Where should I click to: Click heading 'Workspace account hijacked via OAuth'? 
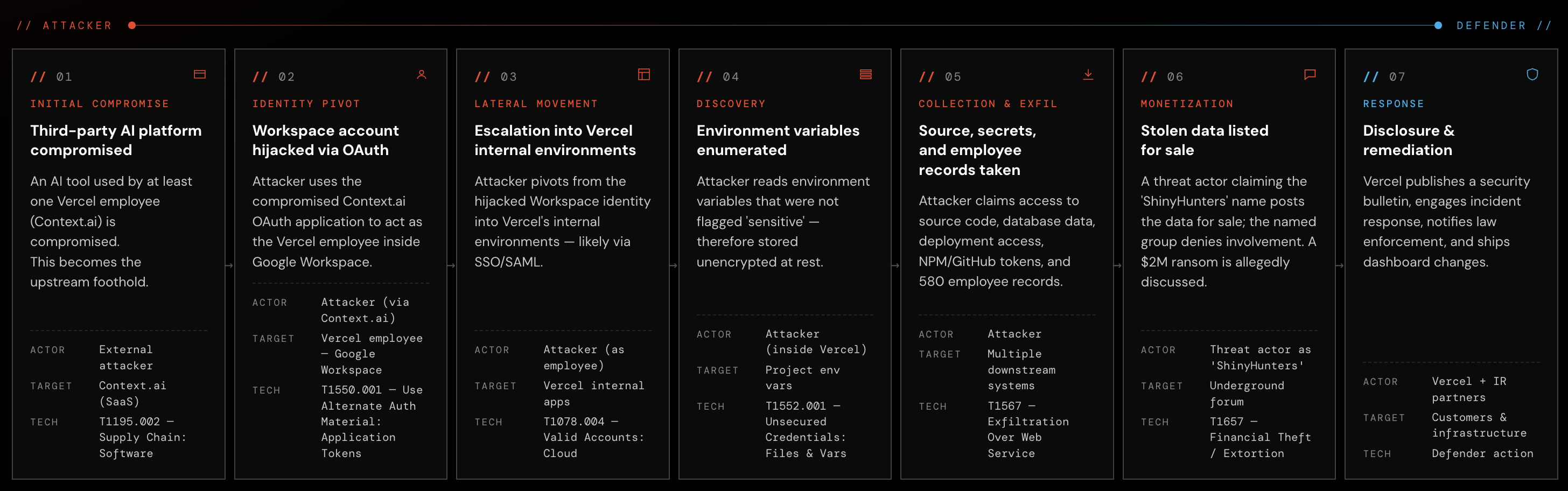(x=326, y=141)
